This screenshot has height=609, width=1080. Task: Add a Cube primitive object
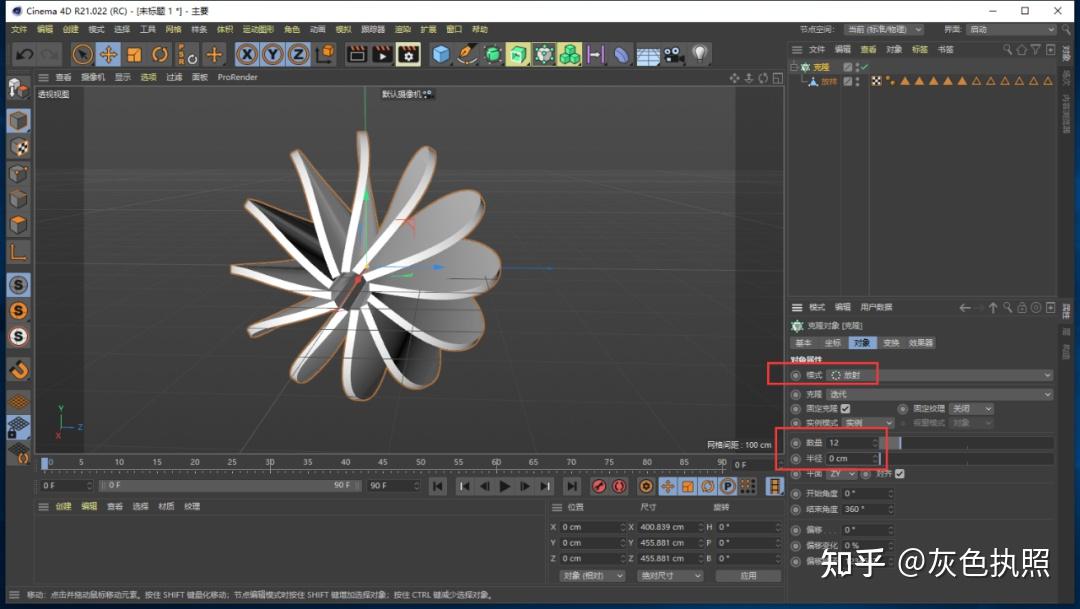tap(441, 54)
